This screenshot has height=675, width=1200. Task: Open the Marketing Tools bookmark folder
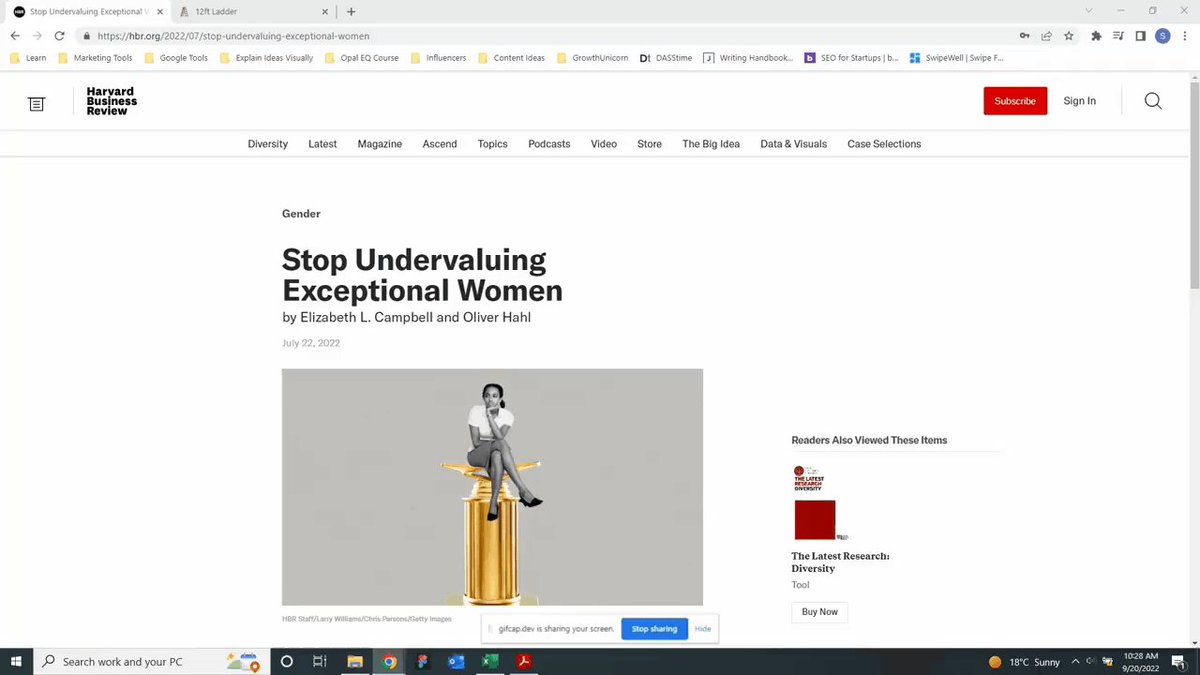pyautogui.click(x=95, y=58)
